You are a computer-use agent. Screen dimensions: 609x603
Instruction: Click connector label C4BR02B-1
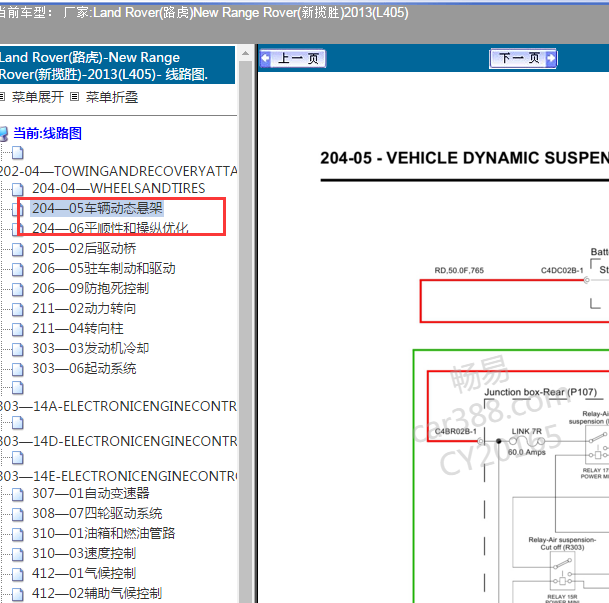click(456, 431)
